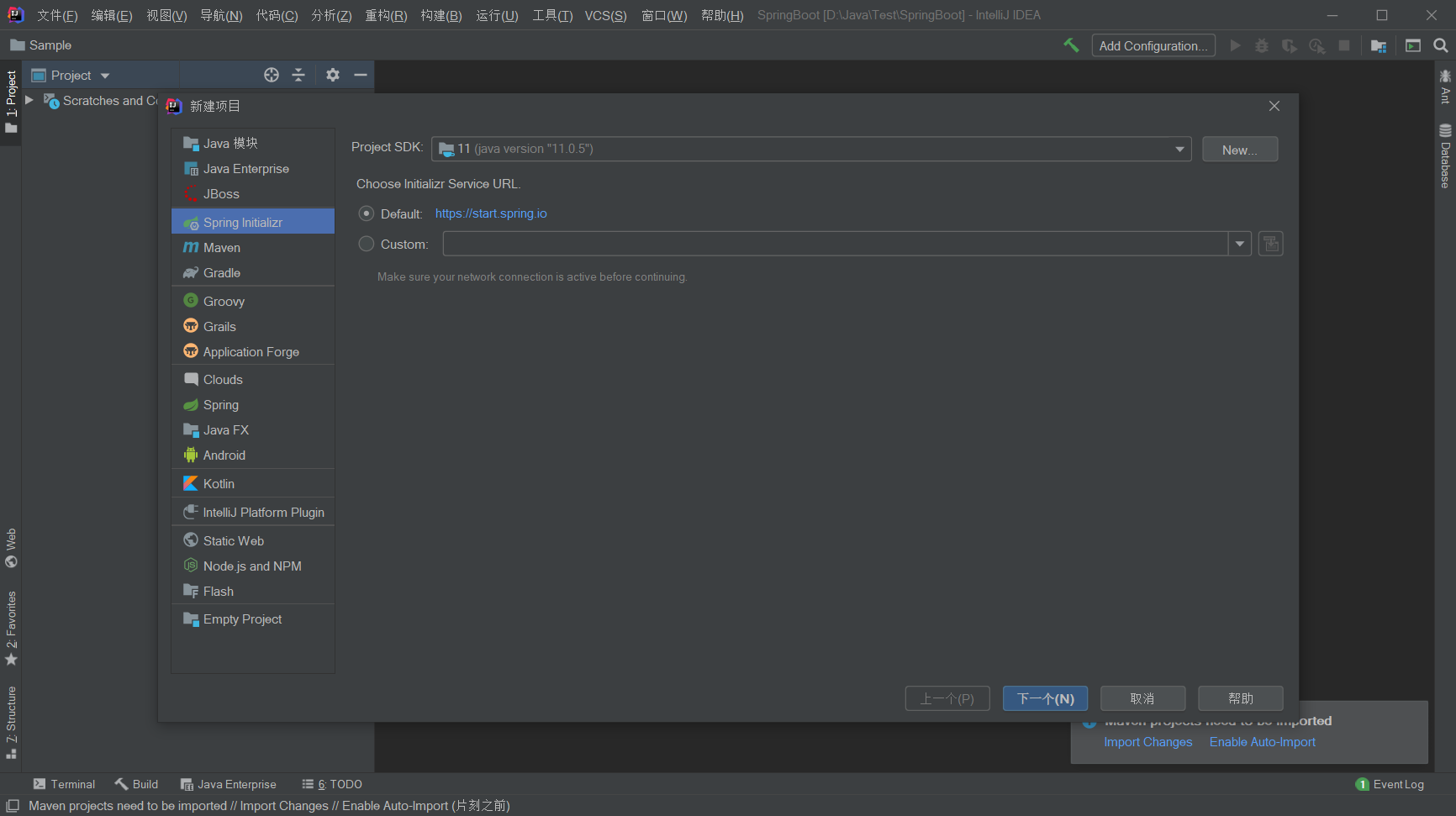Select Empty Project type
The width and height of the screenshot is (1456, 816).
(x=253, y=619)
